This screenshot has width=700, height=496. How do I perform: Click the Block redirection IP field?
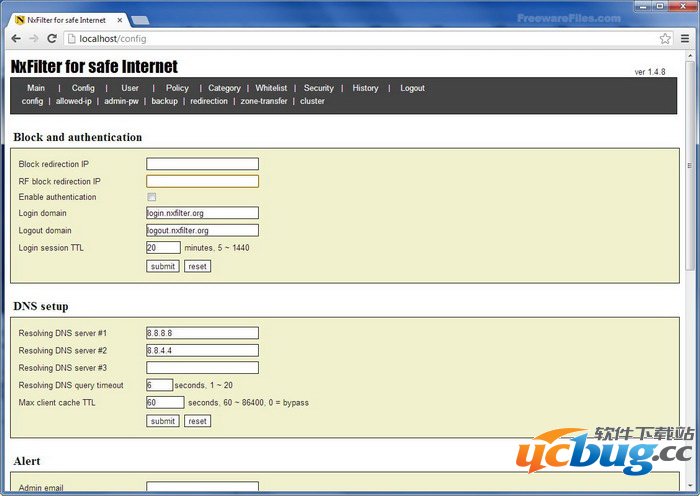(202, 164)
